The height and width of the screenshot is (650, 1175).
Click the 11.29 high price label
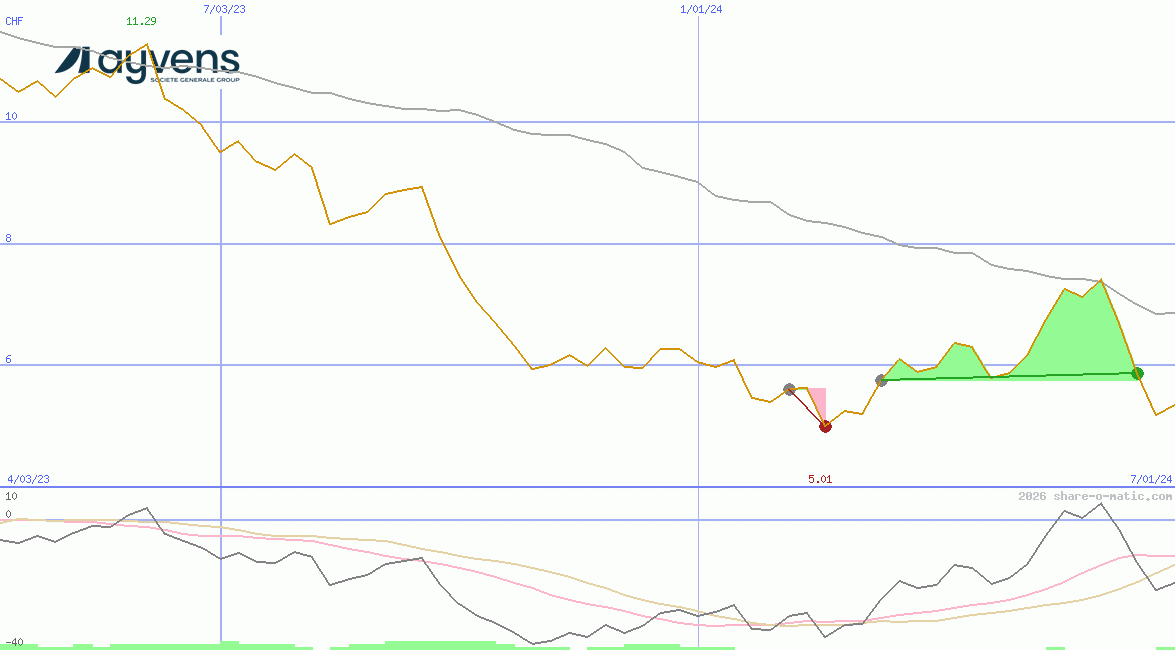[141, 21]
